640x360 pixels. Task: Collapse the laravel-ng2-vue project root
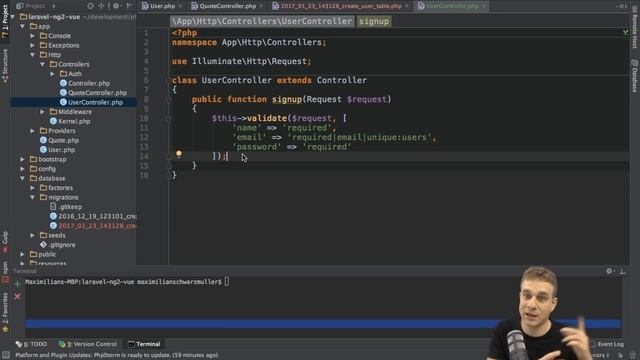point(13,17)
